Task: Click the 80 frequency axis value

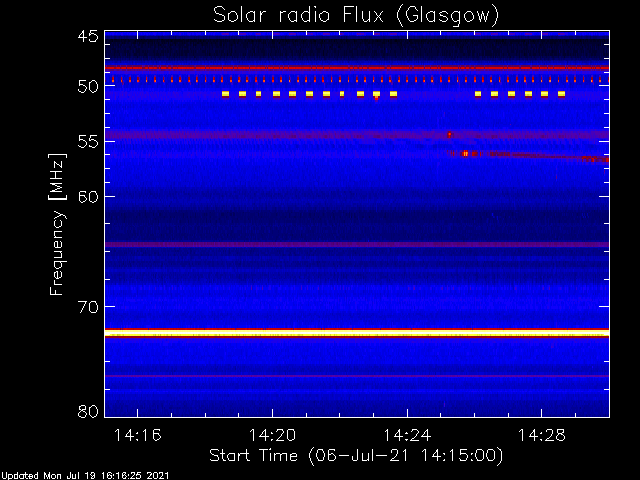Action: [x=88, y=411]
